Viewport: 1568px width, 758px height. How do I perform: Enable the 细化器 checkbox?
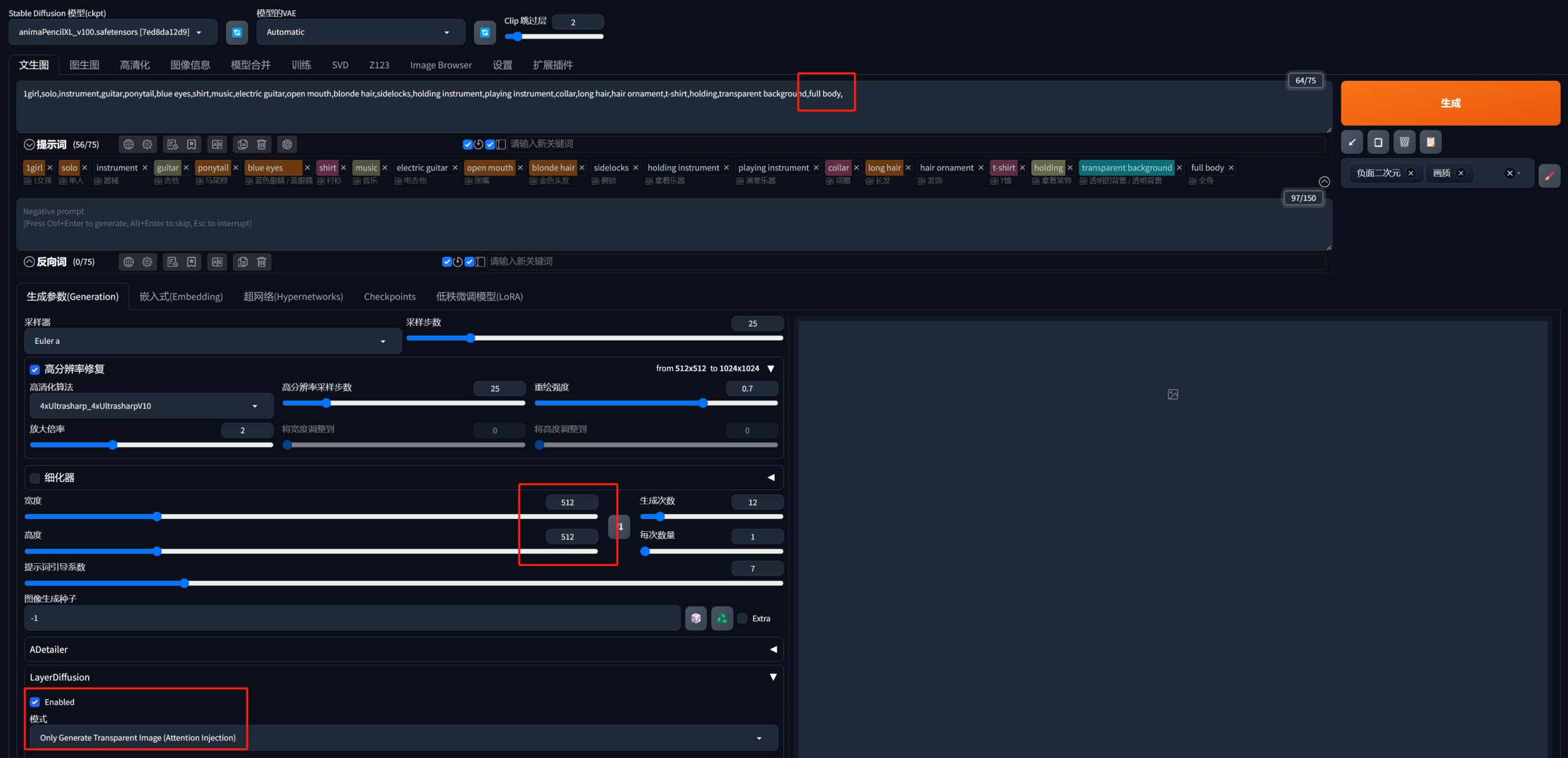click(35, 478)
